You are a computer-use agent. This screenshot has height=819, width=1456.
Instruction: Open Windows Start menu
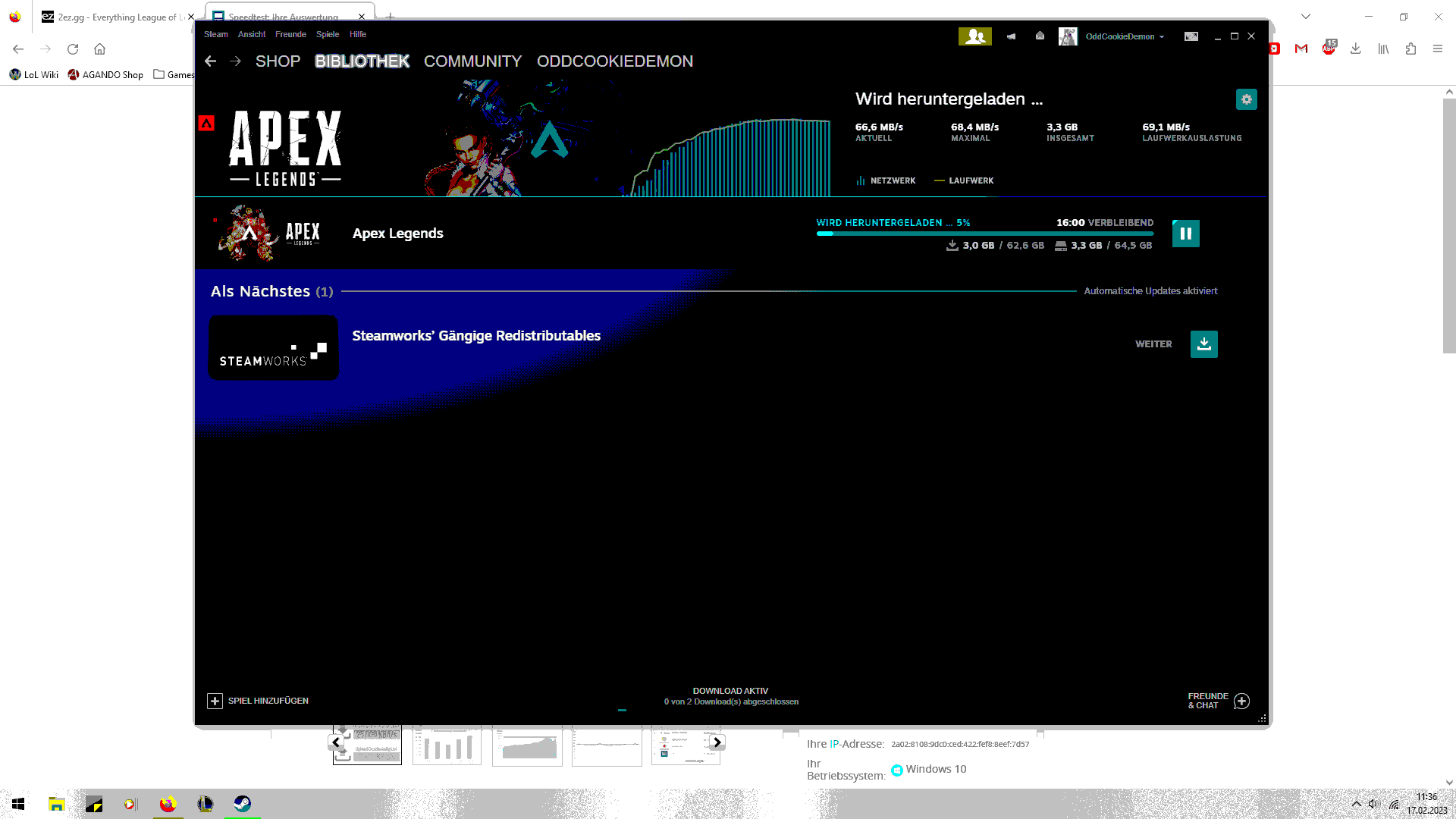(x=18, y=804)
